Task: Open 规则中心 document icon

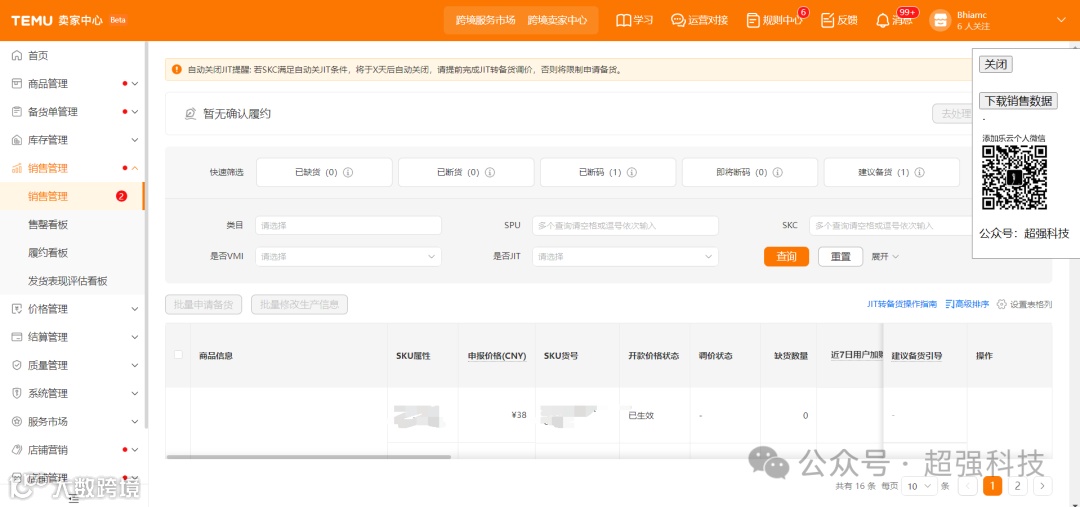Action: click(x=754, y=20)
